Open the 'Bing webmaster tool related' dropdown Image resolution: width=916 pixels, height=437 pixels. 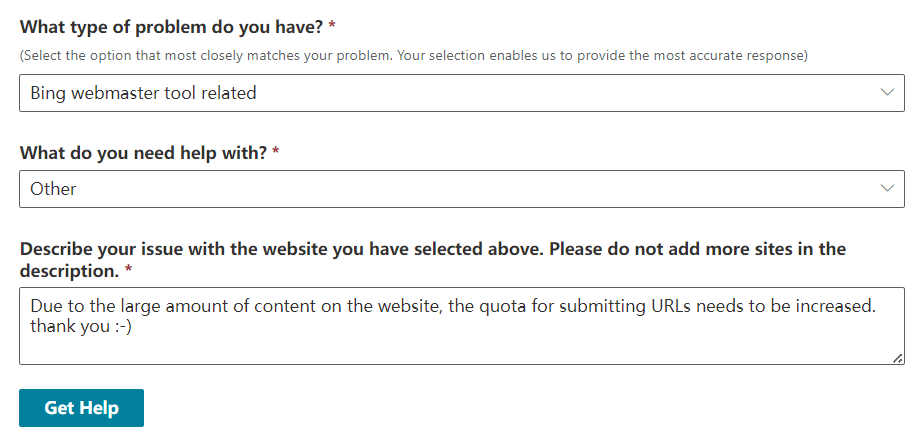pos(462,93)
